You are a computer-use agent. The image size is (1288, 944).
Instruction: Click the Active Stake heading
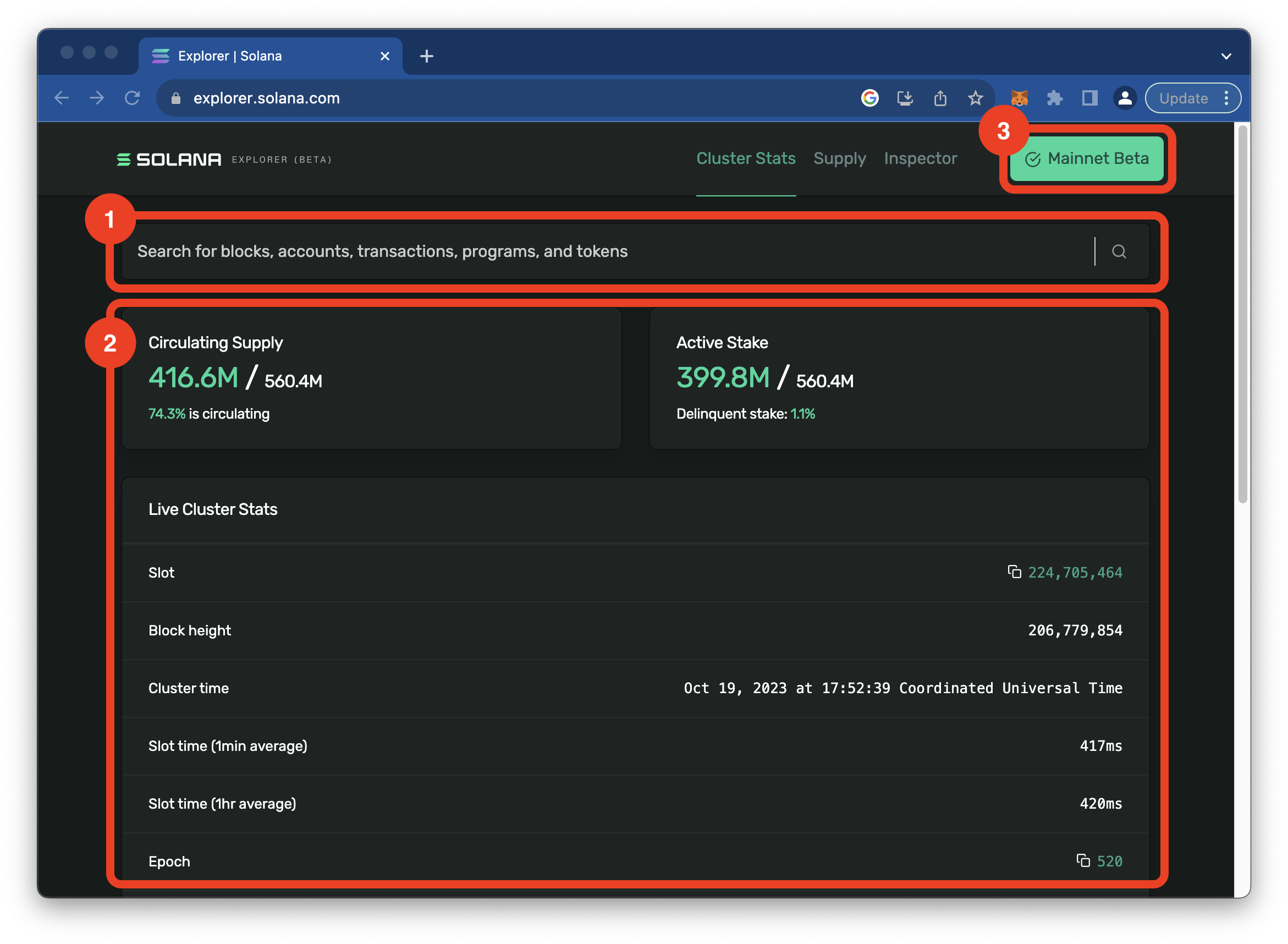click(x=722, y=342)
